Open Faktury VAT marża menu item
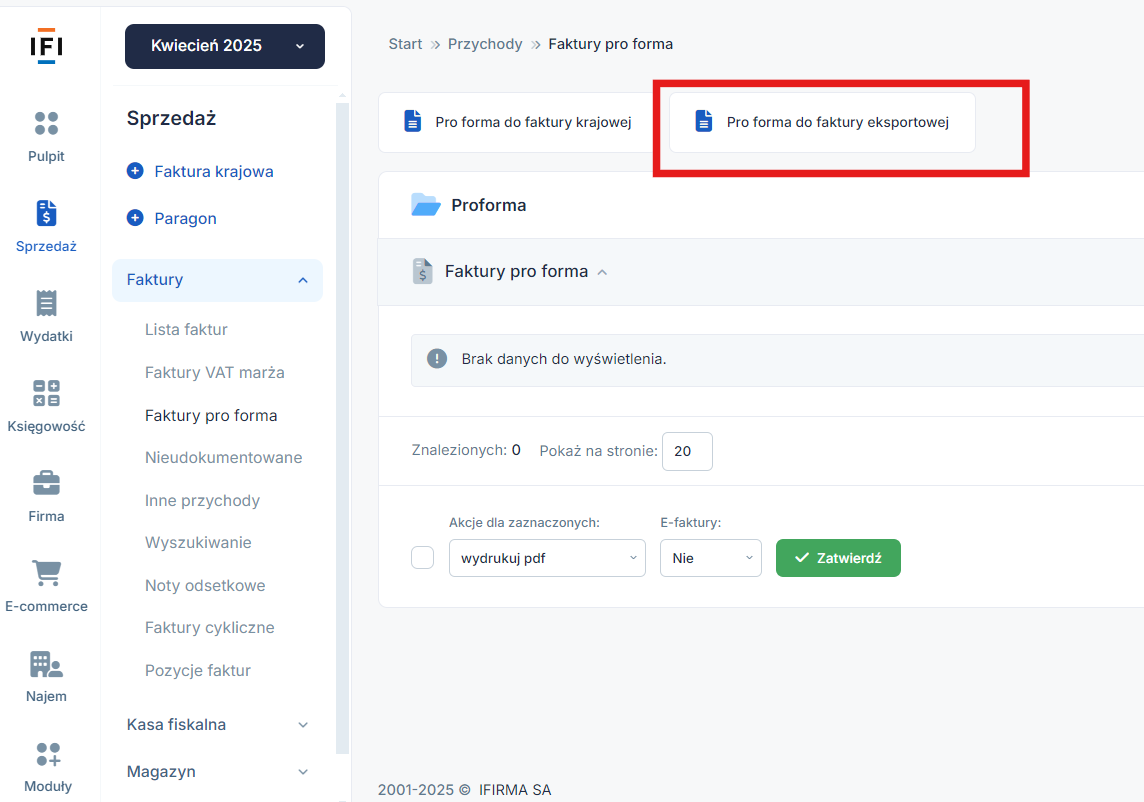Image resolution: width=1144 pixels, height=802 pixels. [x=214, y=372]
